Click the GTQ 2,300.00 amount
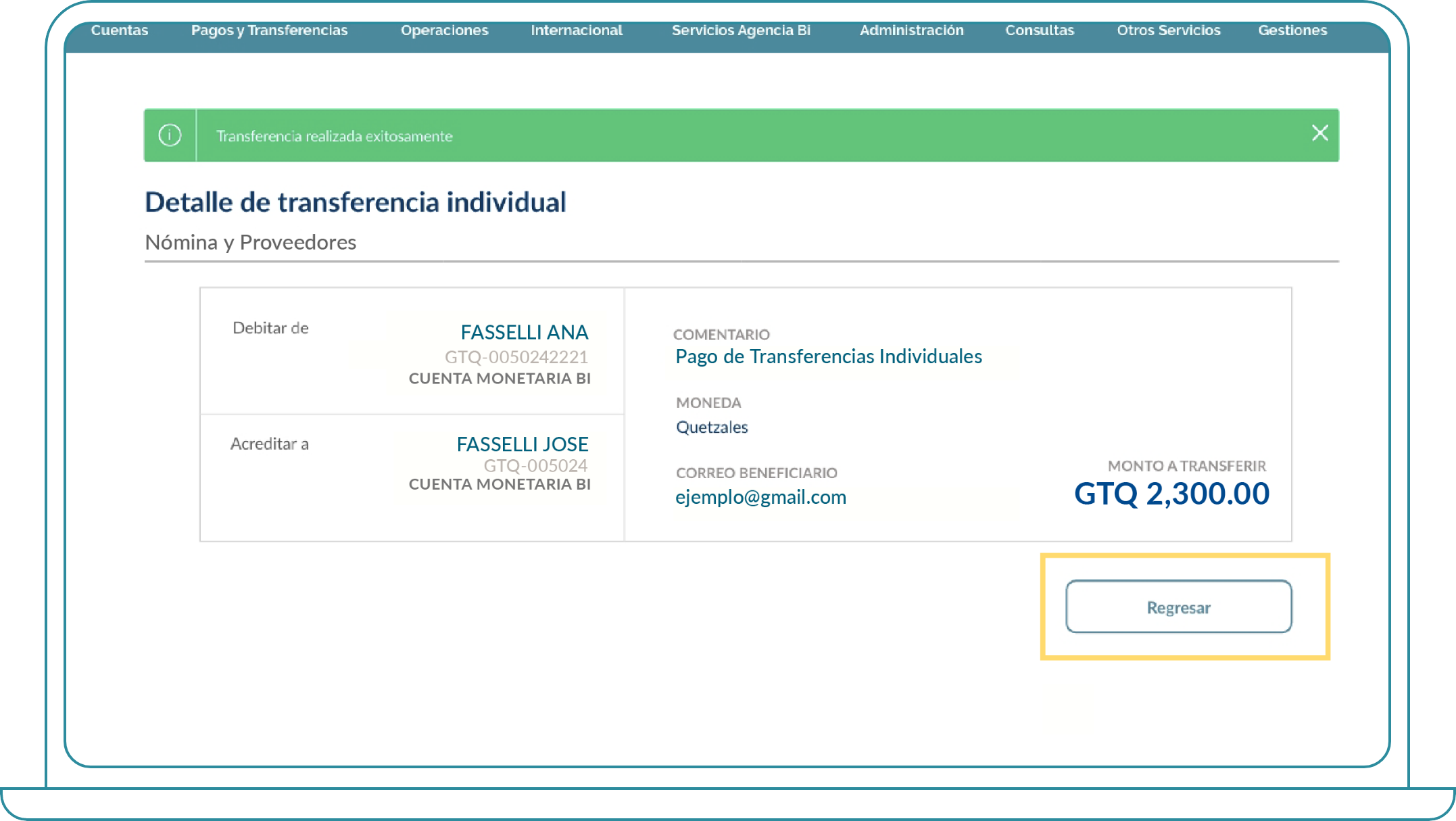1456x821 pixels. (x=1171, y=494)
